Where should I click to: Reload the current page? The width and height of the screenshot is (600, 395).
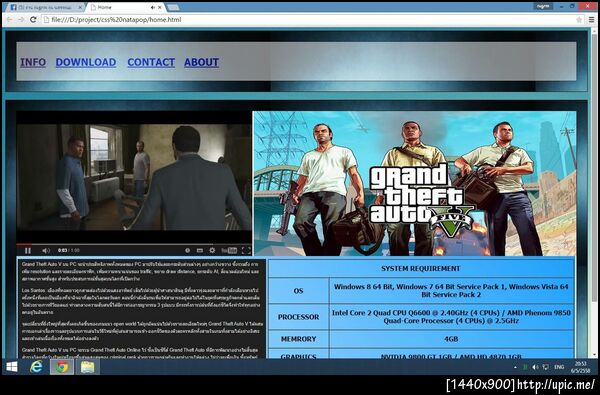click(x=33, y=20)
